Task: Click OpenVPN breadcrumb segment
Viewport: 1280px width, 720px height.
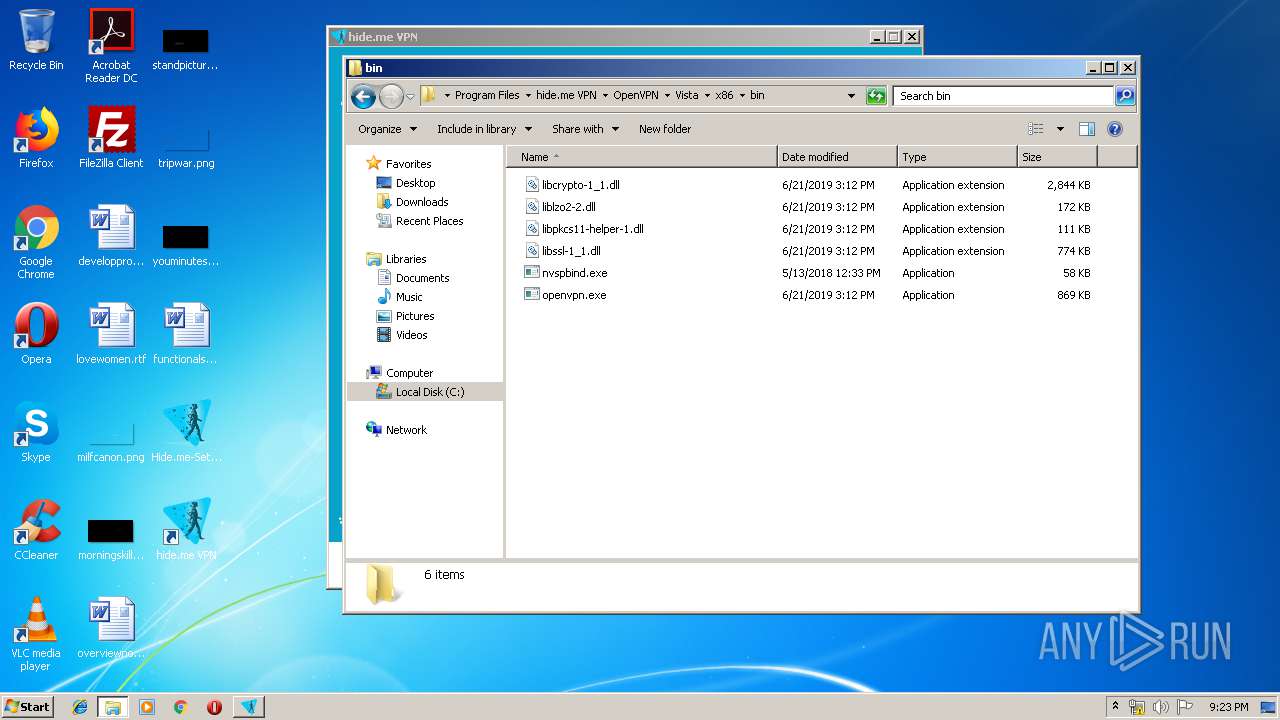Action: 636,96
